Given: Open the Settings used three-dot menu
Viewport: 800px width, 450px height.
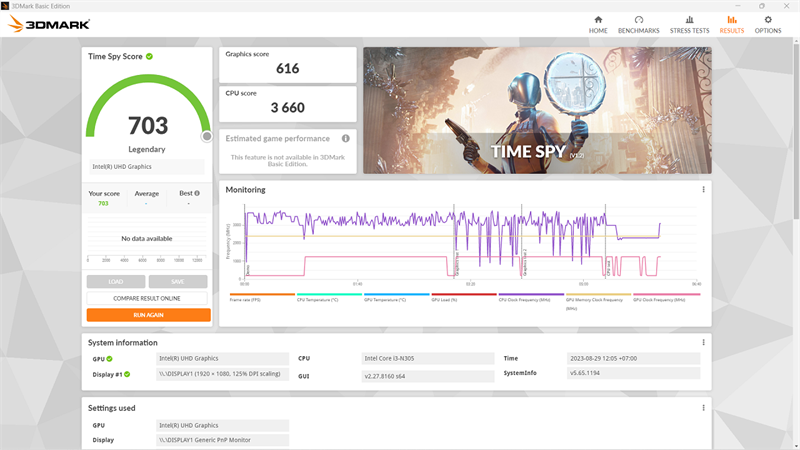Looking at the screenshot, I should pos(703,408).
